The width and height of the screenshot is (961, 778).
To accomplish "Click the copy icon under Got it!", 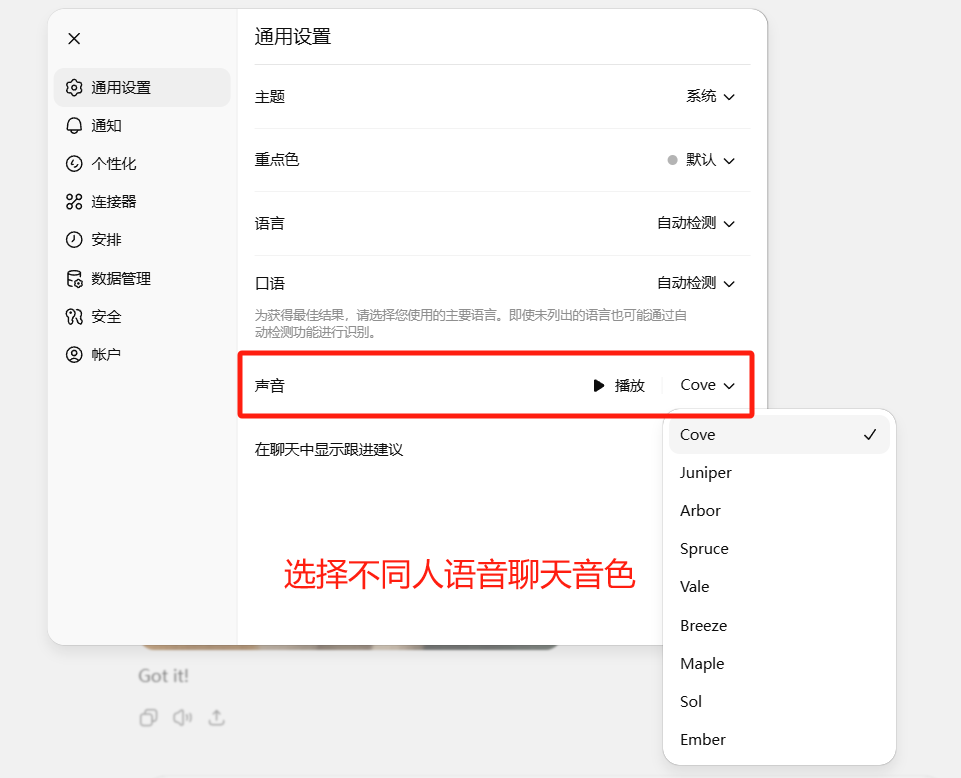I will [148, 717].
